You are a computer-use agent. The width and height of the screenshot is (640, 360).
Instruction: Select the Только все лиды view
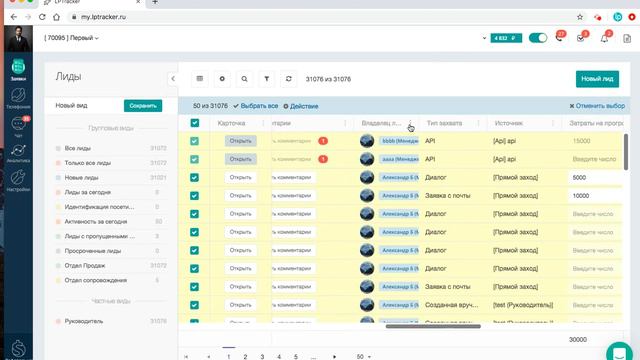(x=87, y=163)
